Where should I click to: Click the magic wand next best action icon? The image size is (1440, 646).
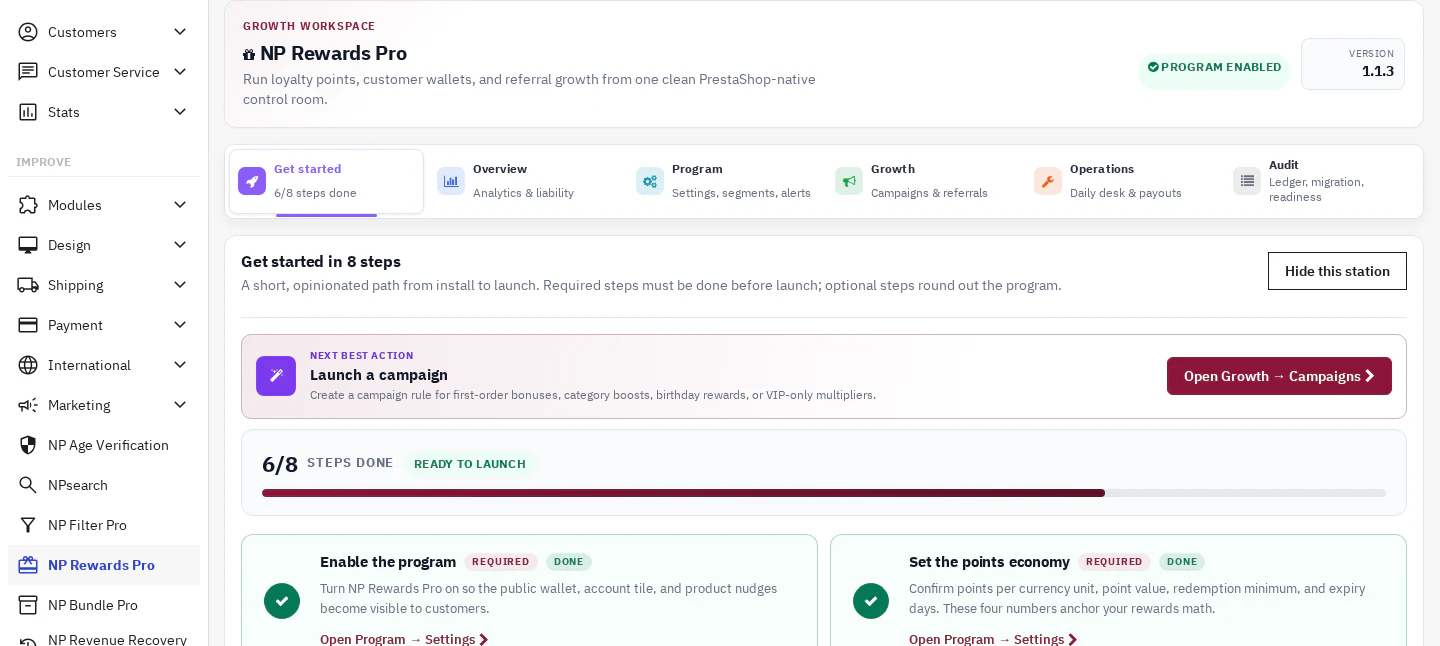click(276, 376)
